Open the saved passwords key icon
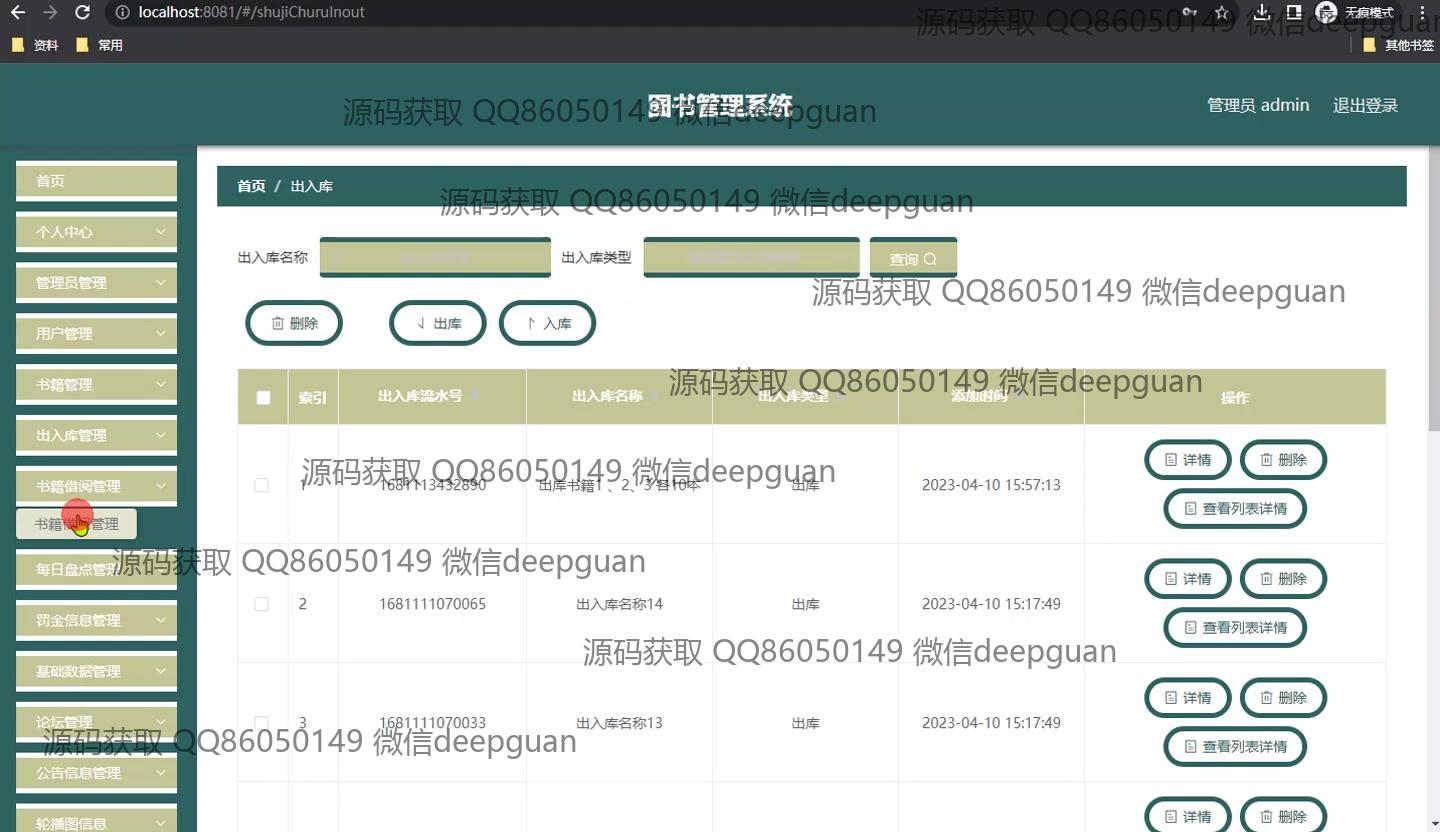The height and width of the screenshot is (832, 1440). click(x=1190, y=13)
